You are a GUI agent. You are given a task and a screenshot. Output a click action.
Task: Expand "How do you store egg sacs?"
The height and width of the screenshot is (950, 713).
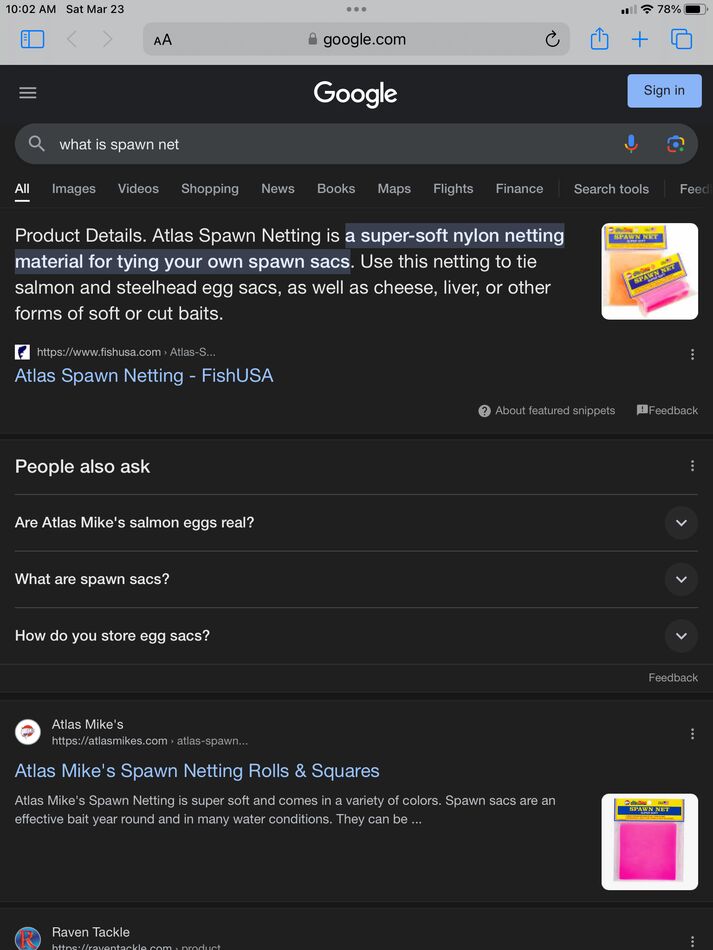pos(681,636)
